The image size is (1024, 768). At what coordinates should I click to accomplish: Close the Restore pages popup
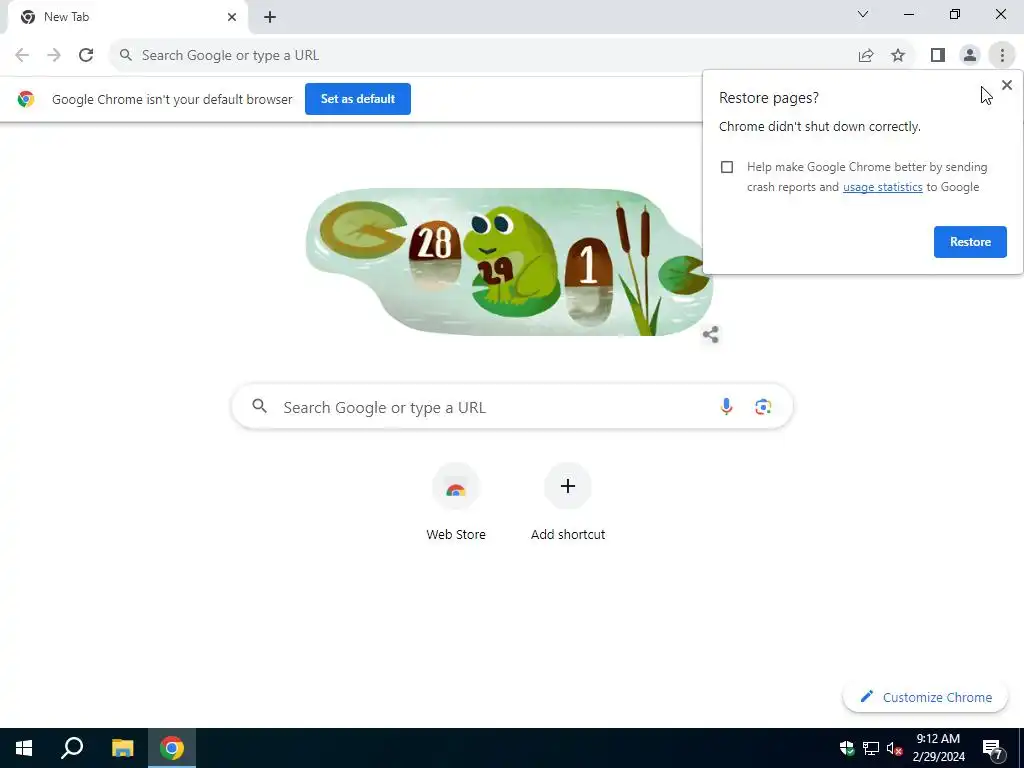point(1006,85)
